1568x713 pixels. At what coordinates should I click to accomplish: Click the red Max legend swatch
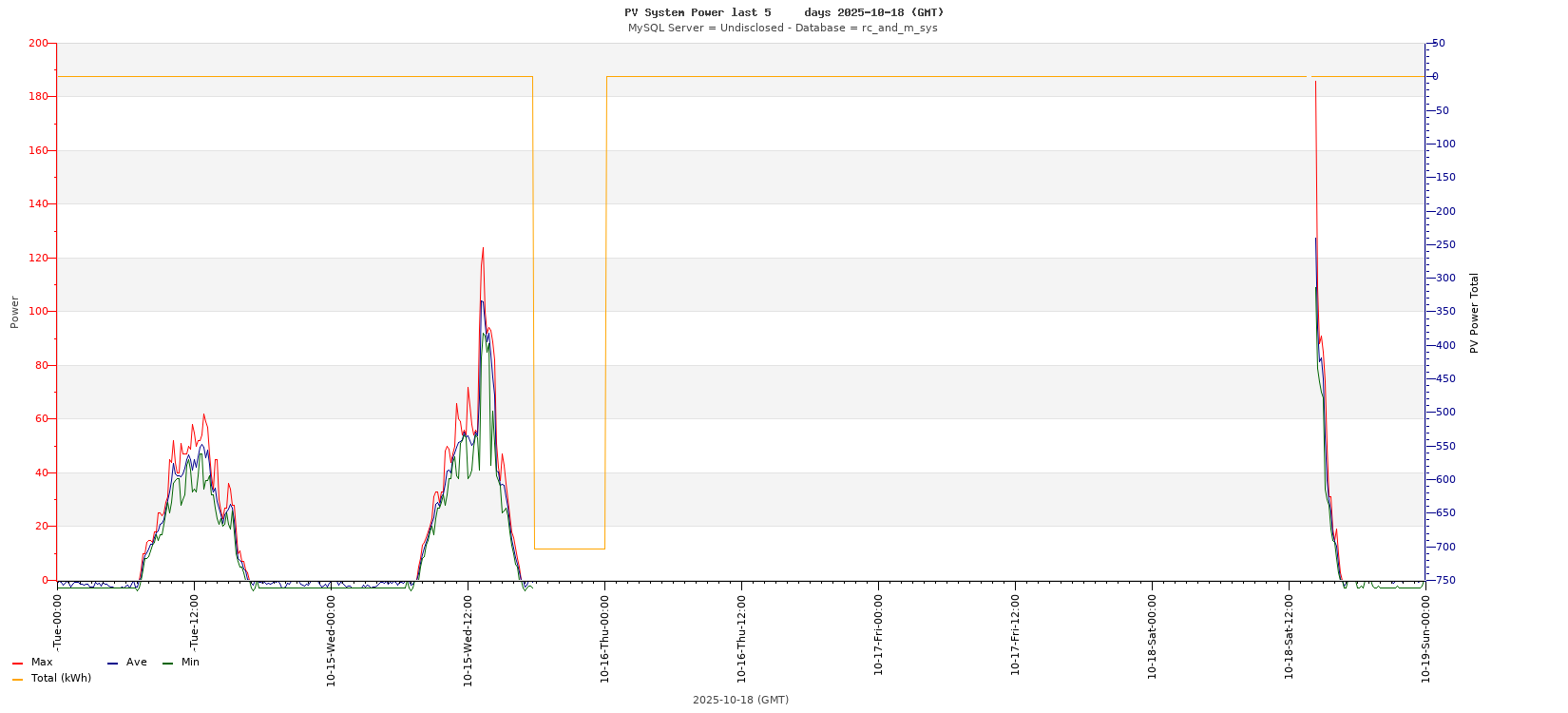tap(17, 663)
